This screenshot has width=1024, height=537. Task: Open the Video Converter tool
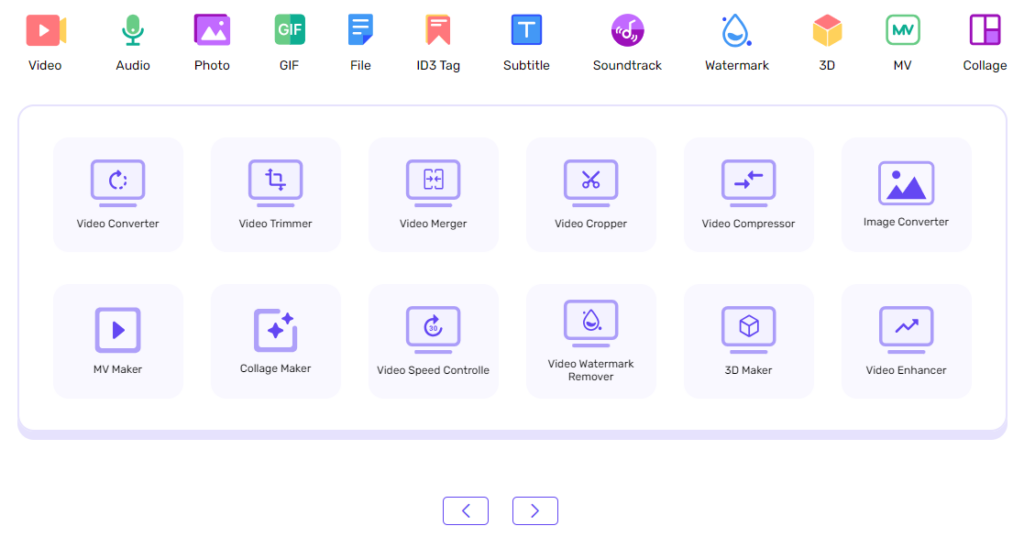pyautogui.click(x=118, y=194)
